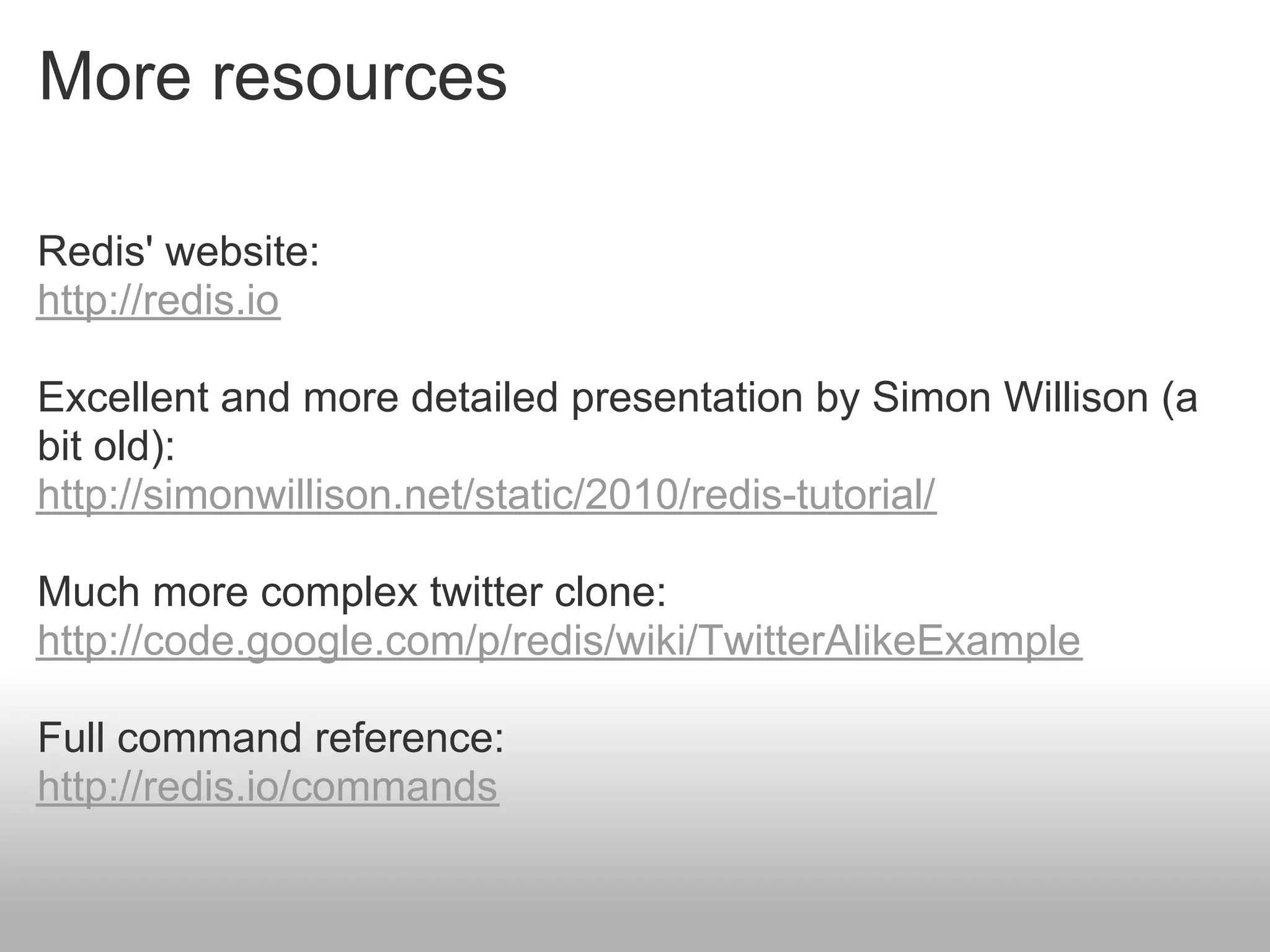Click the word 'More' in the title

pos(115,78)
